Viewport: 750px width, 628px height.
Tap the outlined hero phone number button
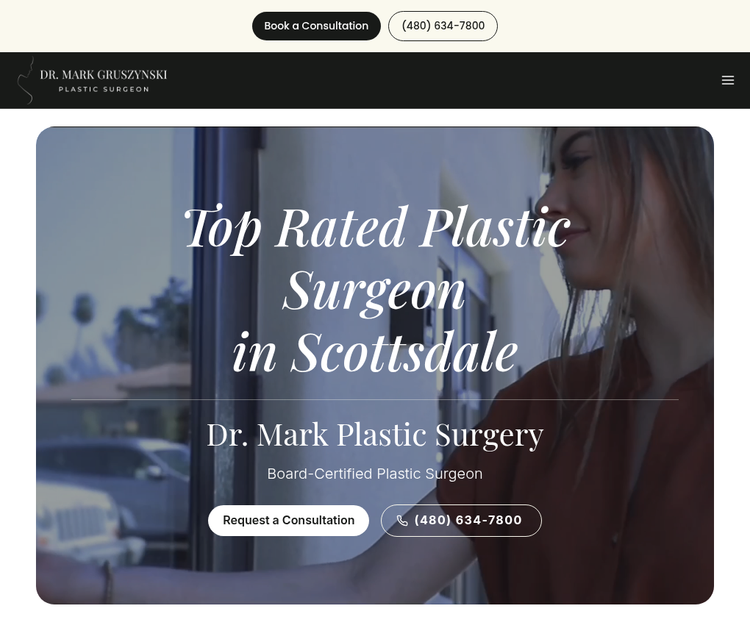pos(461,520)
